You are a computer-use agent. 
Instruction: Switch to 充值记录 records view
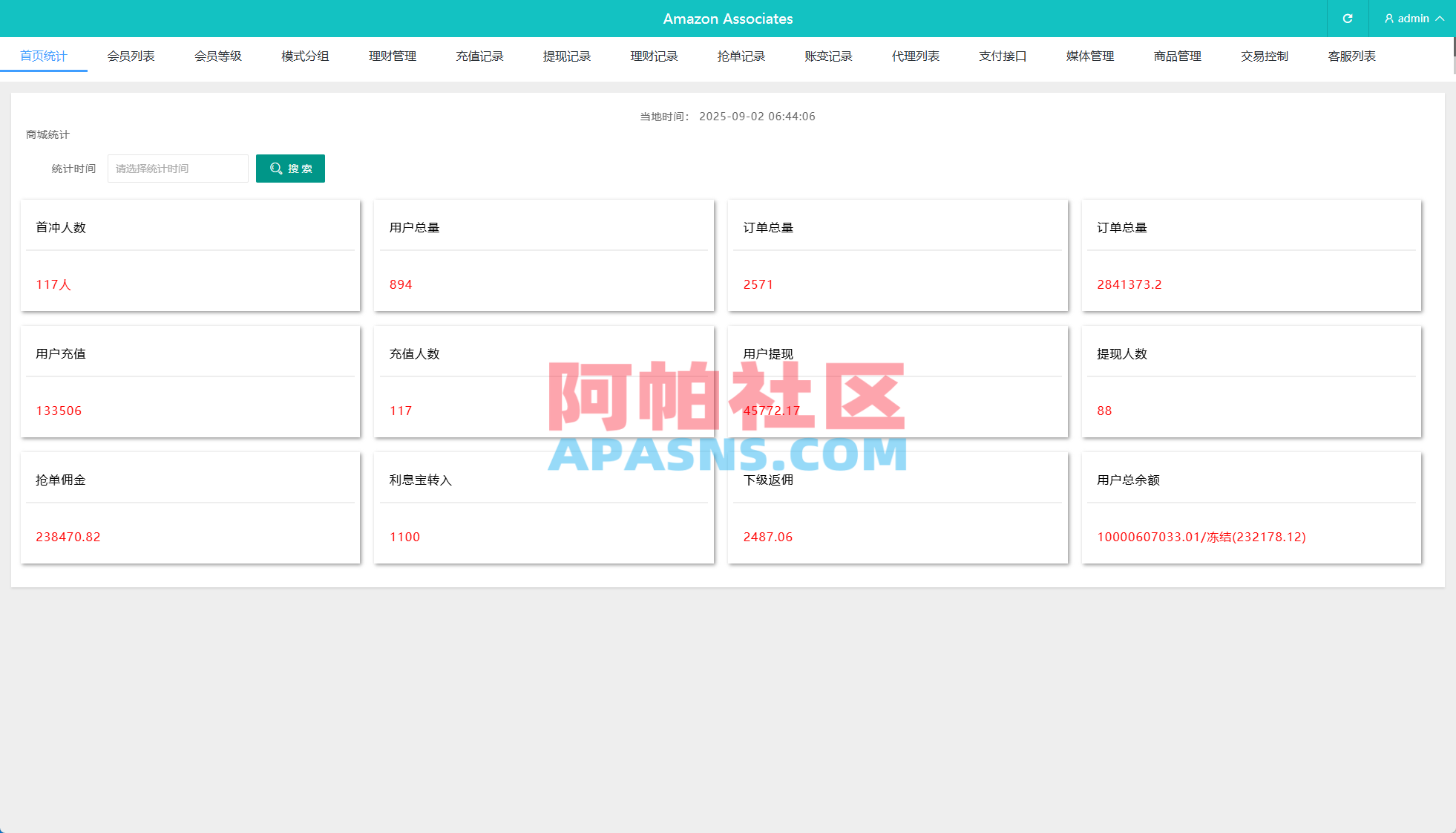pyautogui.click(x=479, y=56)
